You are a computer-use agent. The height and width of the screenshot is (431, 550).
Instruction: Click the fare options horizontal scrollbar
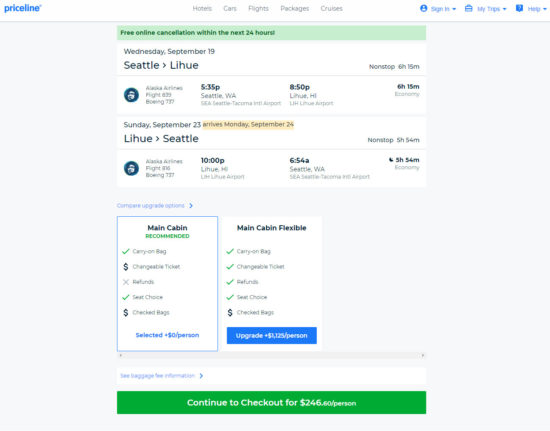click(271, 355)
